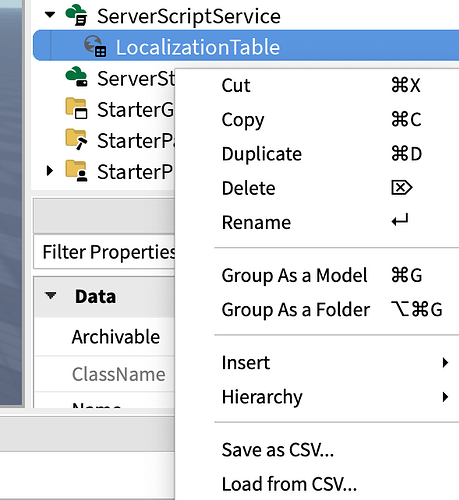
Task: Collapse the ServerScriptService tree node
Action: pos(50,15)
